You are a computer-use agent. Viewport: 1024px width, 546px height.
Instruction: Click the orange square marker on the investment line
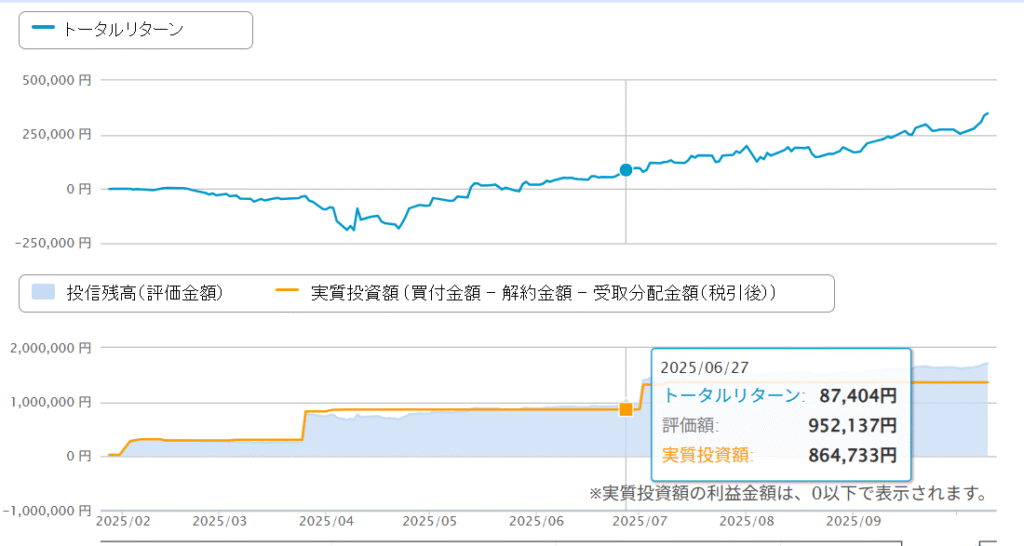[x=626, y=409]
